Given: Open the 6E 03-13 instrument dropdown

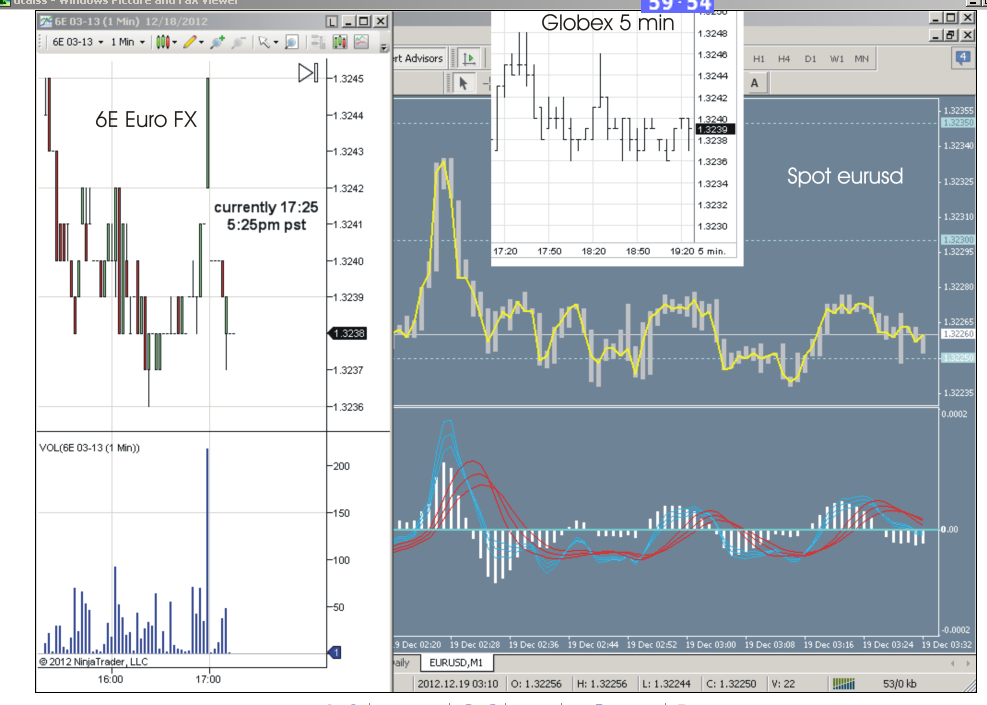Looking at the screenshot, I should click(x=78, y=42).
